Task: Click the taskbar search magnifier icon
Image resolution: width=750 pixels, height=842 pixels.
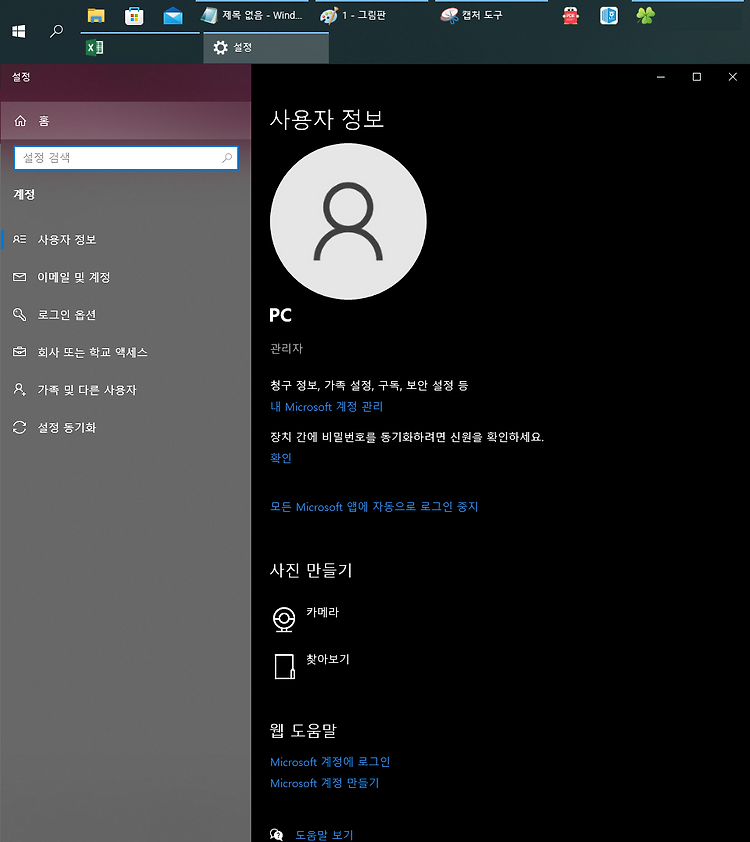Action: coord(56,32)
